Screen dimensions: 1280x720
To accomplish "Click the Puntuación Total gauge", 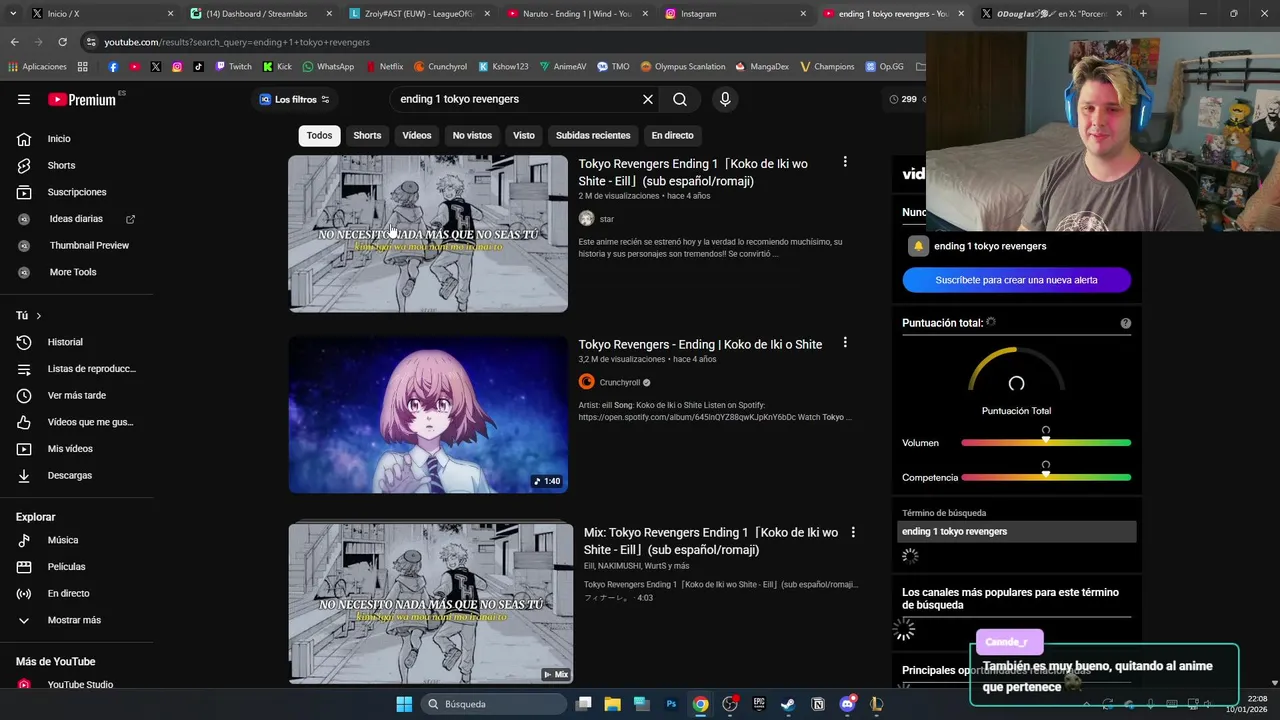I will point(1016,372).
